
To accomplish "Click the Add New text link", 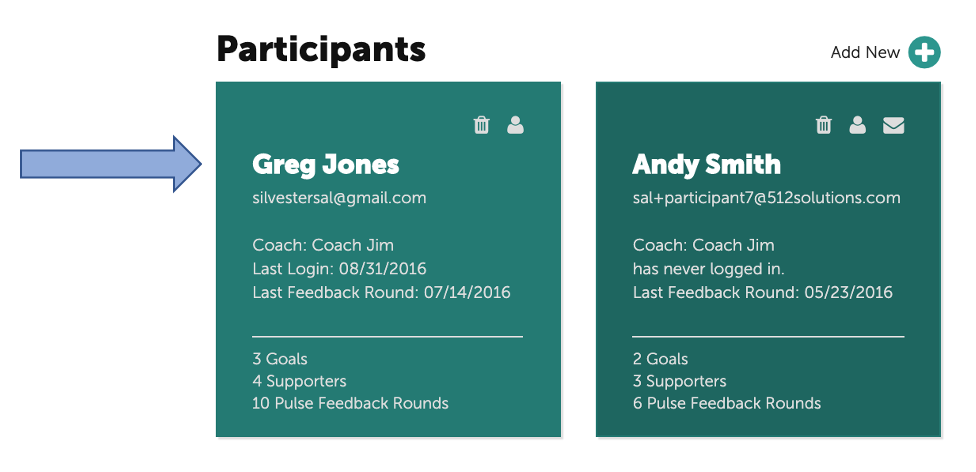I will tap(865, 52).
